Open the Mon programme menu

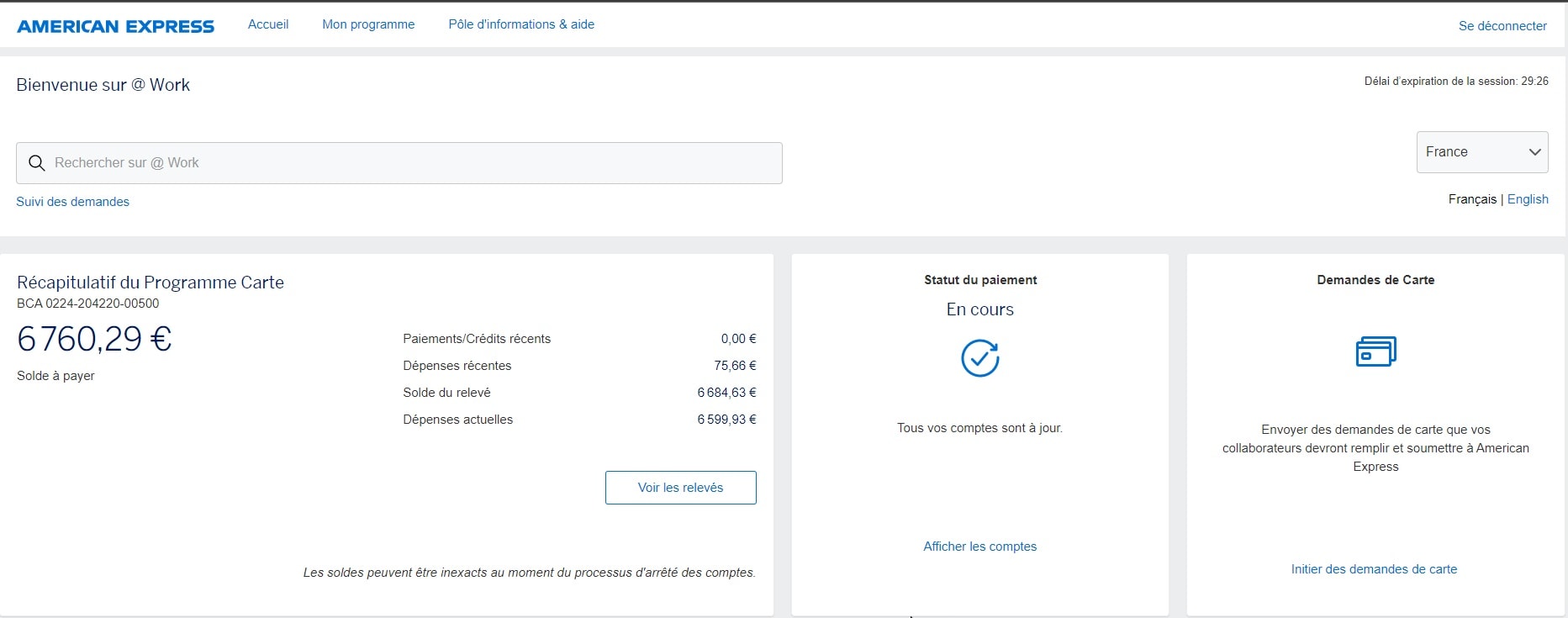pyautogui.click(x=368, y=24)
